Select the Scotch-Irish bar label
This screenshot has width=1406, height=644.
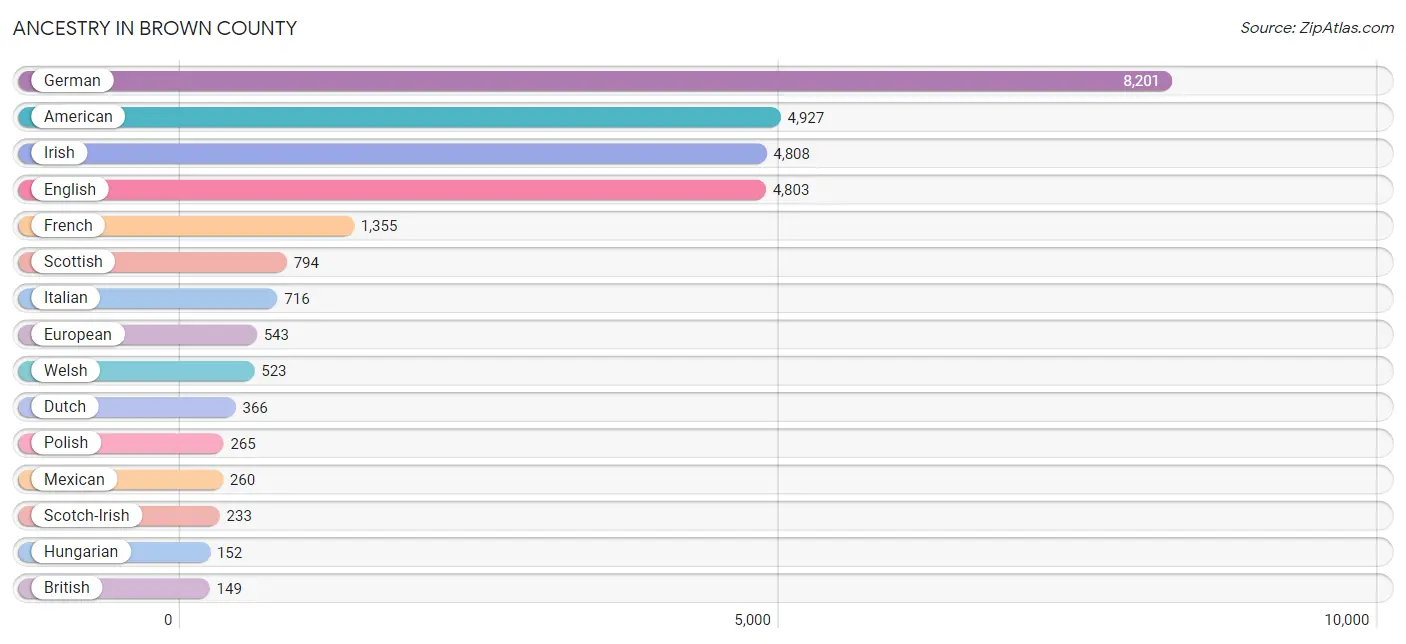[86, 516]
